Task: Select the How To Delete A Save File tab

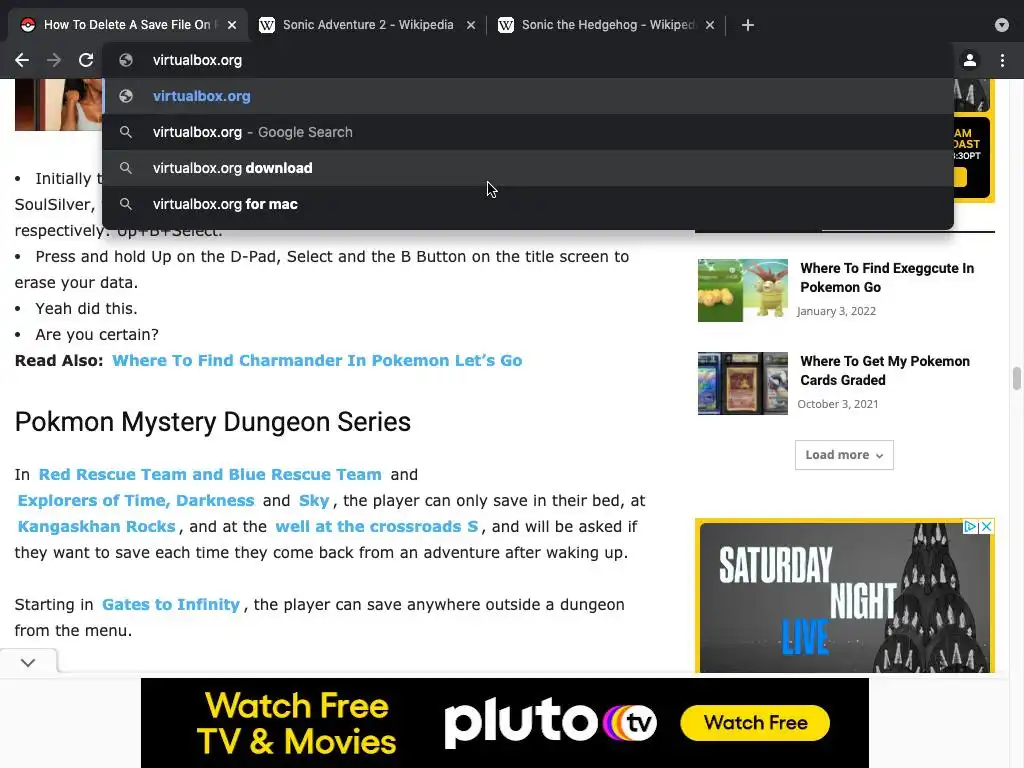Action: point(127,25)
